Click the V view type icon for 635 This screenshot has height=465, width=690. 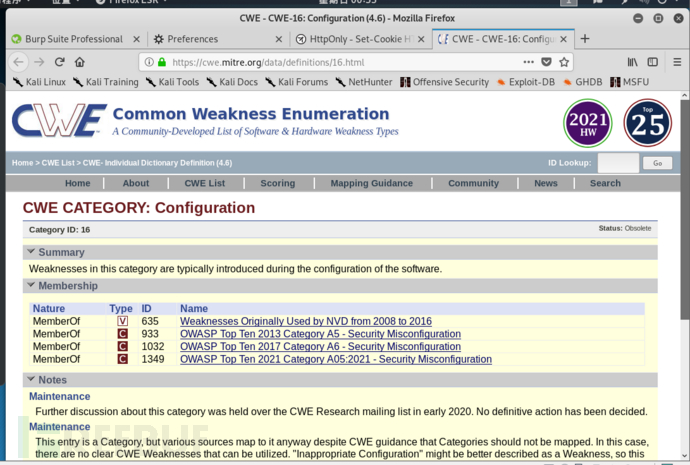point(122,321)
